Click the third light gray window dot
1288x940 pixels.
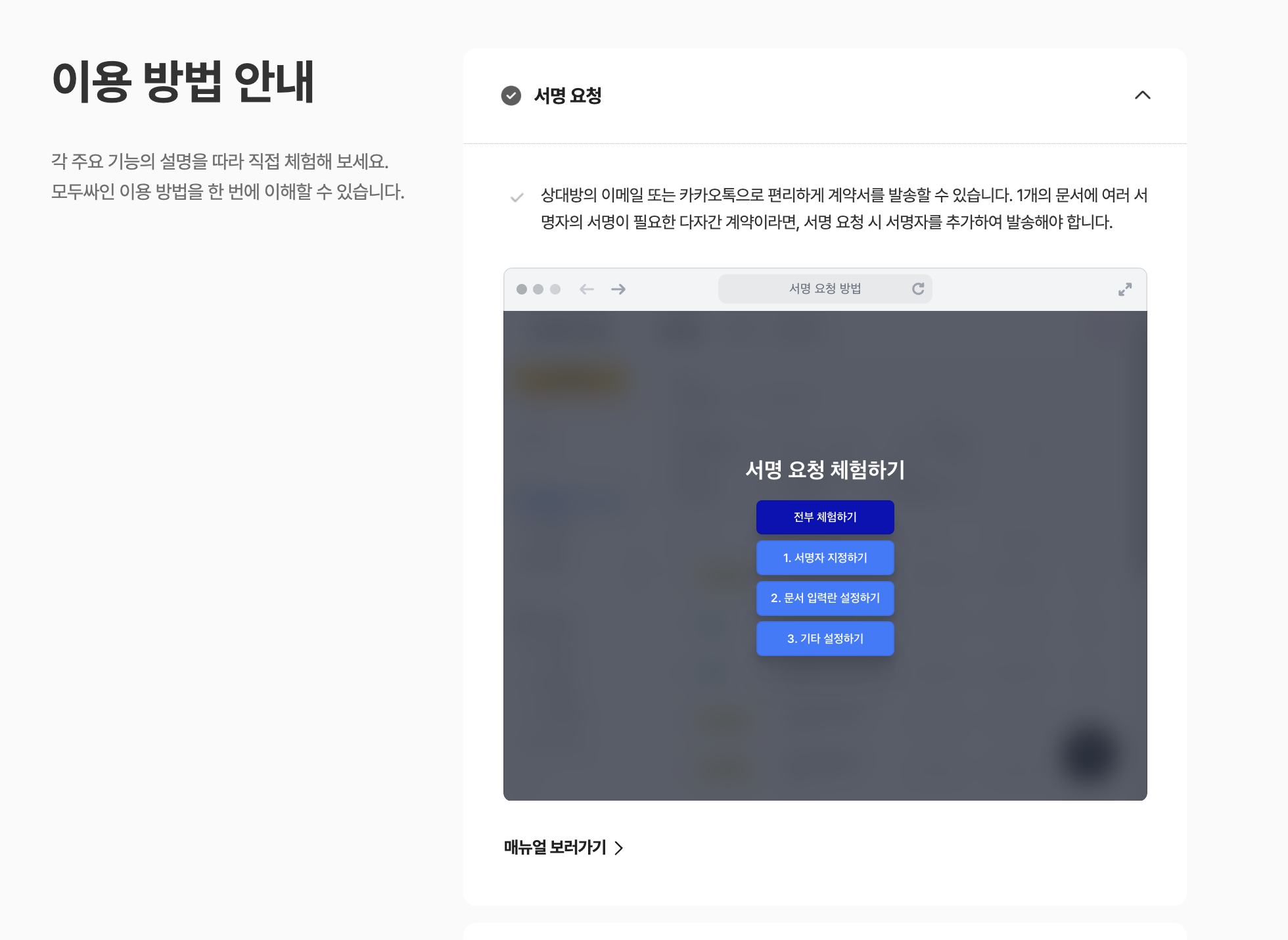tap(555, 289)
